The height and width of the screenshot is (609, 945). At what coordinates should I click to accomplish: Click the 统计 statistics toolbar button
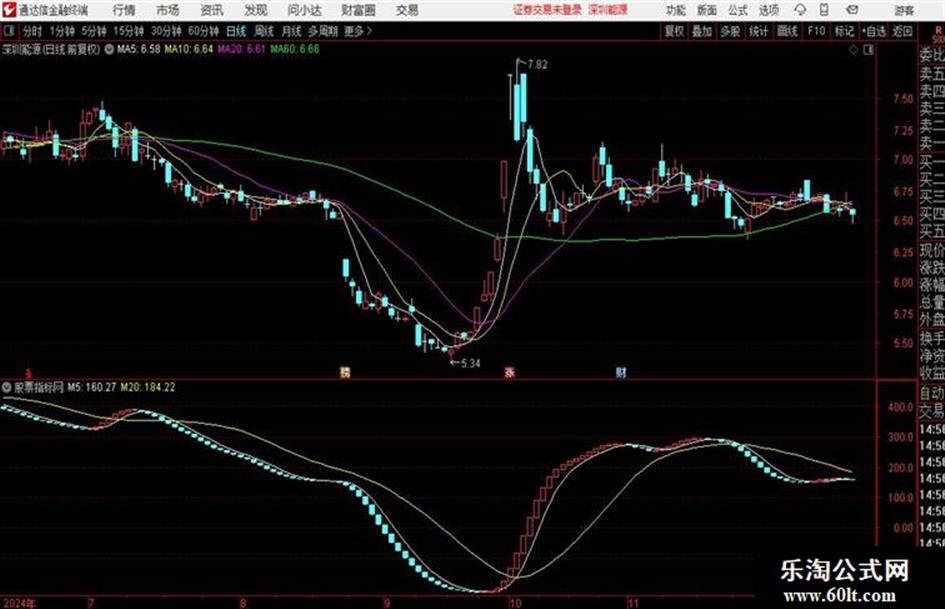click(x=758, y=31)
